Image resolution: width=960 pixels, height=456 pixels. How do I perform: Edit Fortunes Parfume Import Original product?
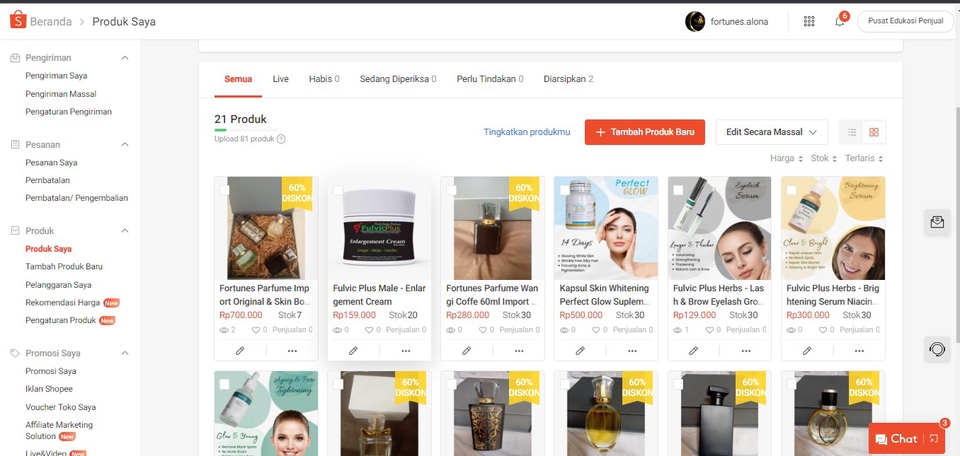click(240, 351)
